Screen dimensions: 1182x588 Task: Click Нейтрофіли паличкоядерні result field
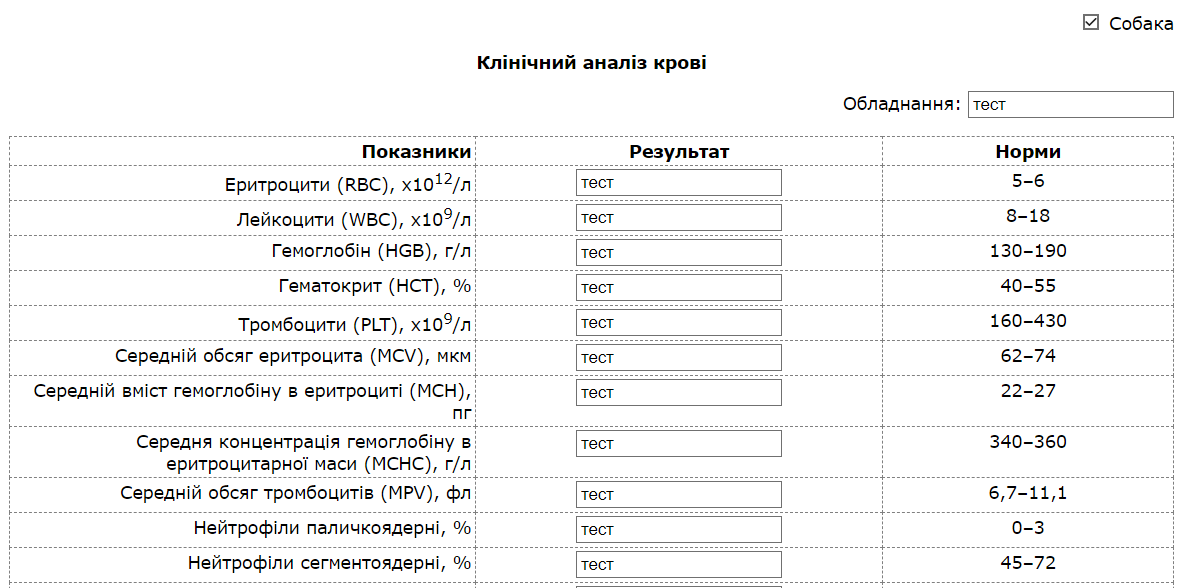[x=678, y=530]
